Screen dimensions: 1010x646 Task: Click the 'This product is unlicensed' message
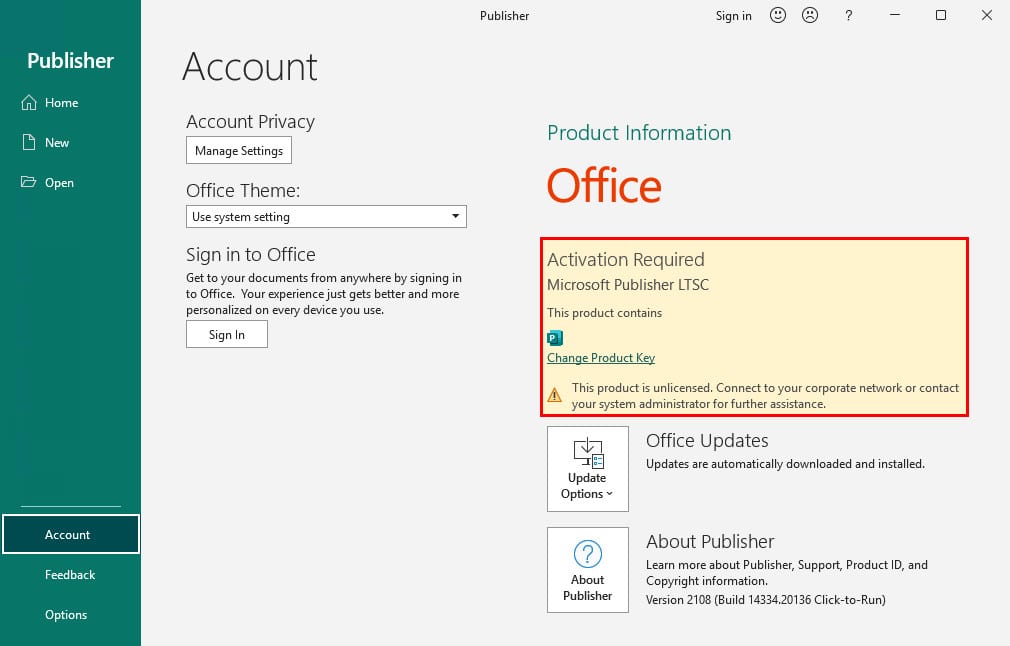765,395
